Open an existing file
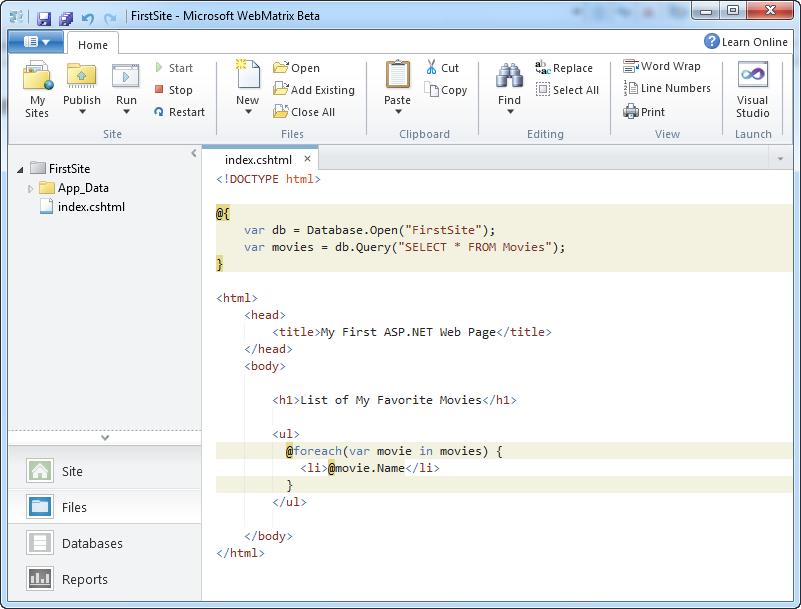 click(x=296, y=68)
